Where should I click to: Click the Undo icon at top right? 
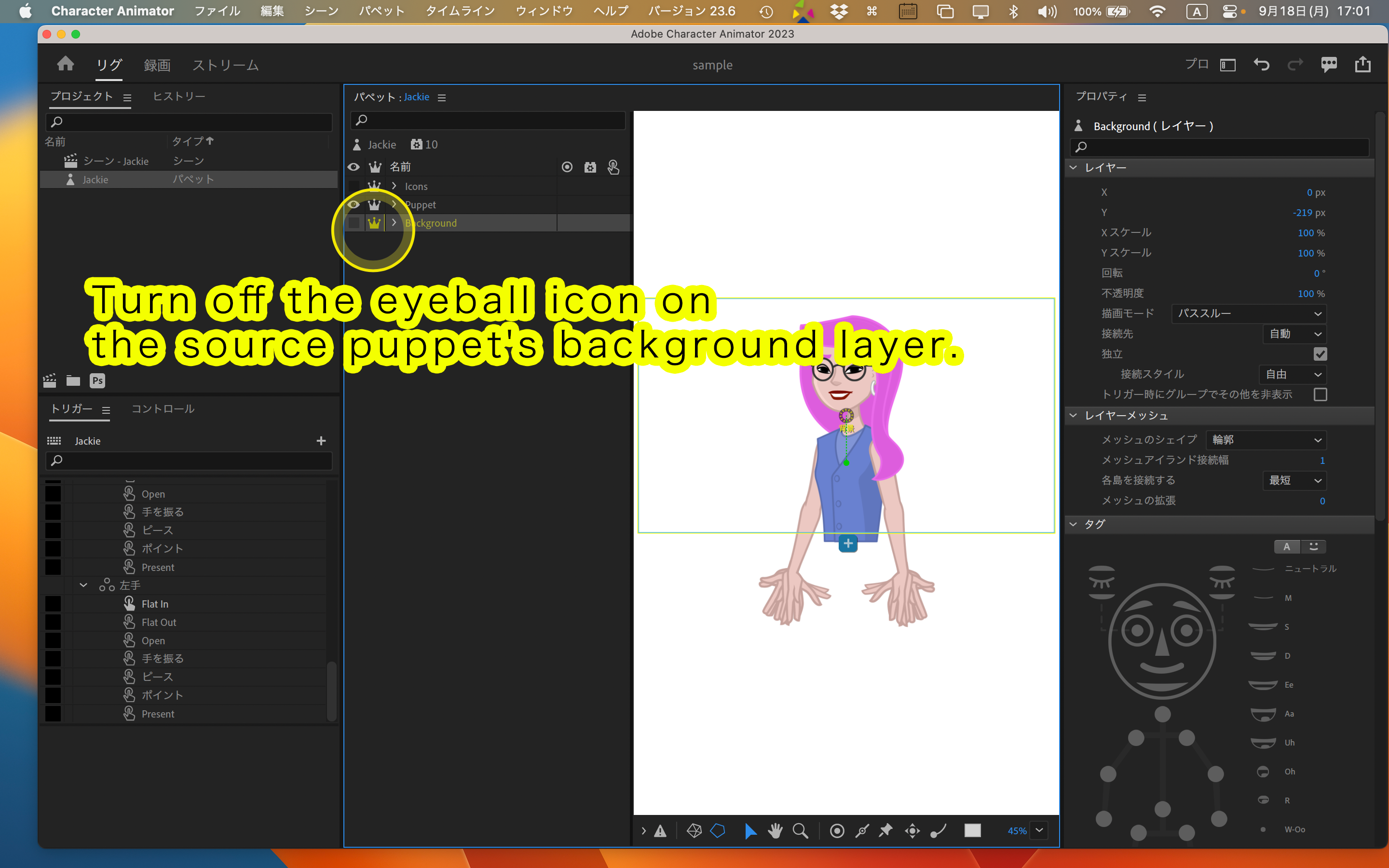[1262, 64]
